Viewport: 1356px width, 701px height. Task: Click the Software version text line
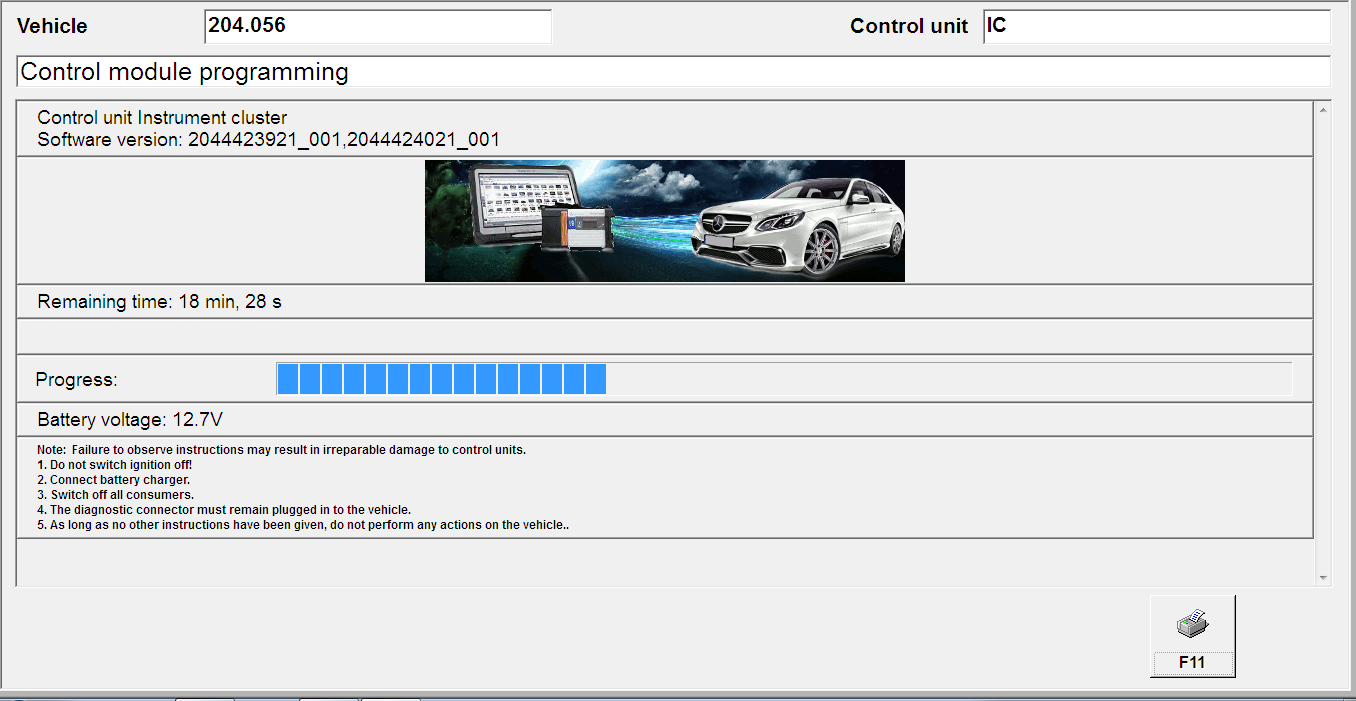coord(268,140)
